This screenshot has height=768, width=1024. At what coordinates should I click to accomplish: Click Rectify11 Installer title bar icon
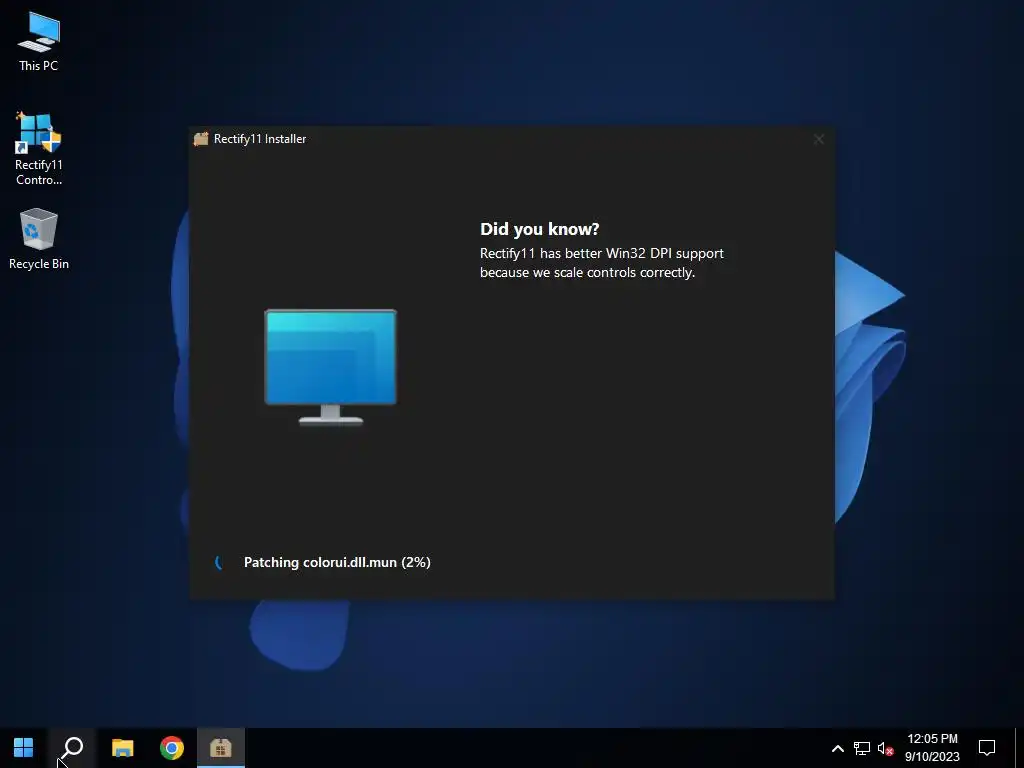pos(200,138)
